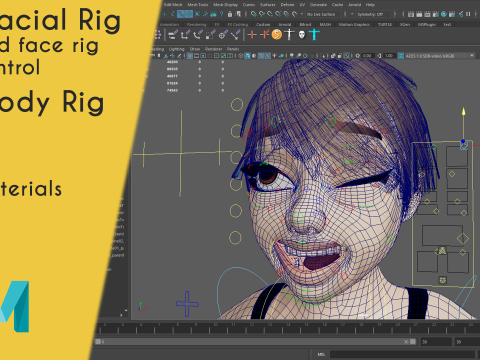Open the Panels panel menu
Screen dimensions: 480x360
(x=233, y=49)
